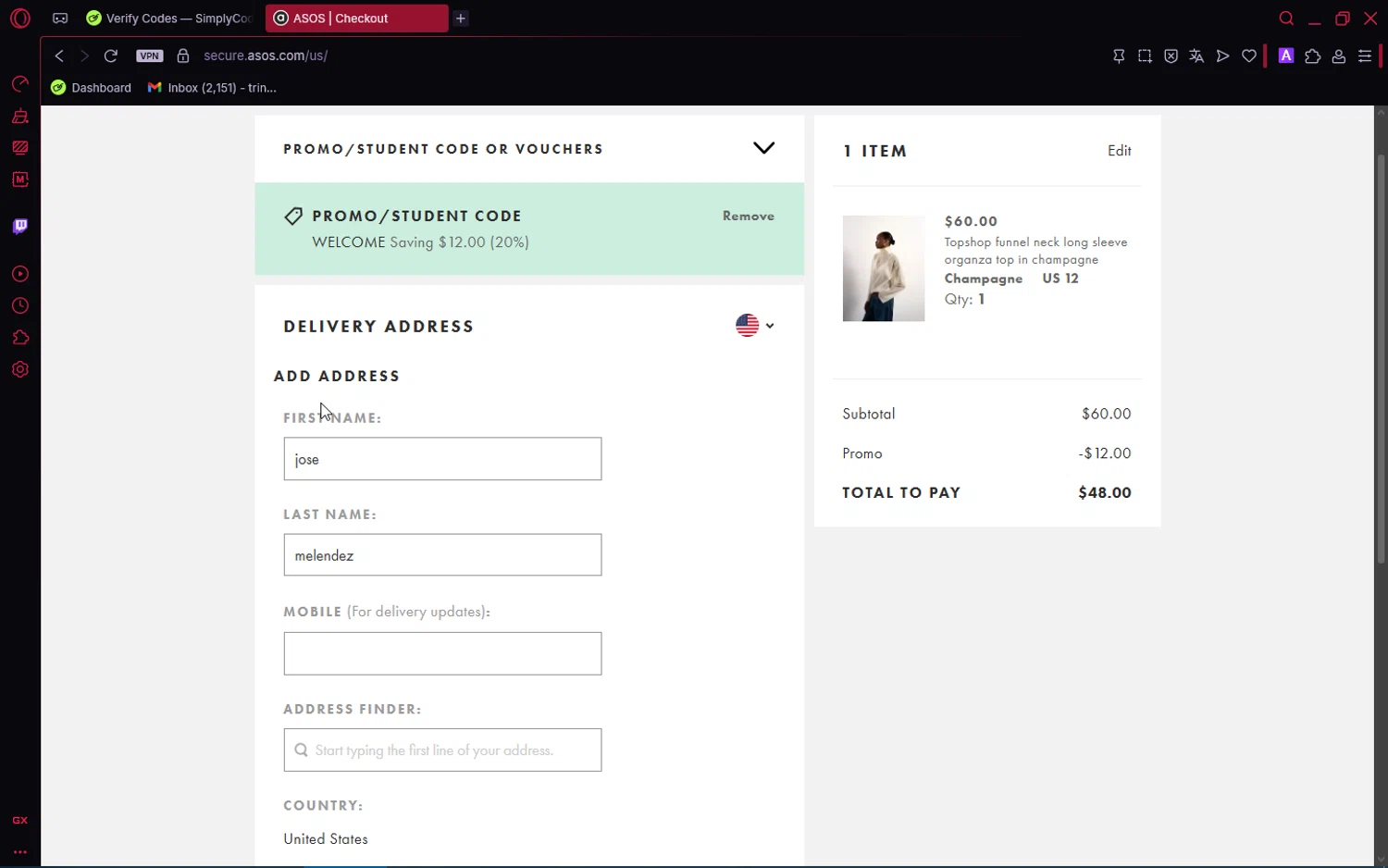Bookmark page with the heart icon

pos(1249,56)
